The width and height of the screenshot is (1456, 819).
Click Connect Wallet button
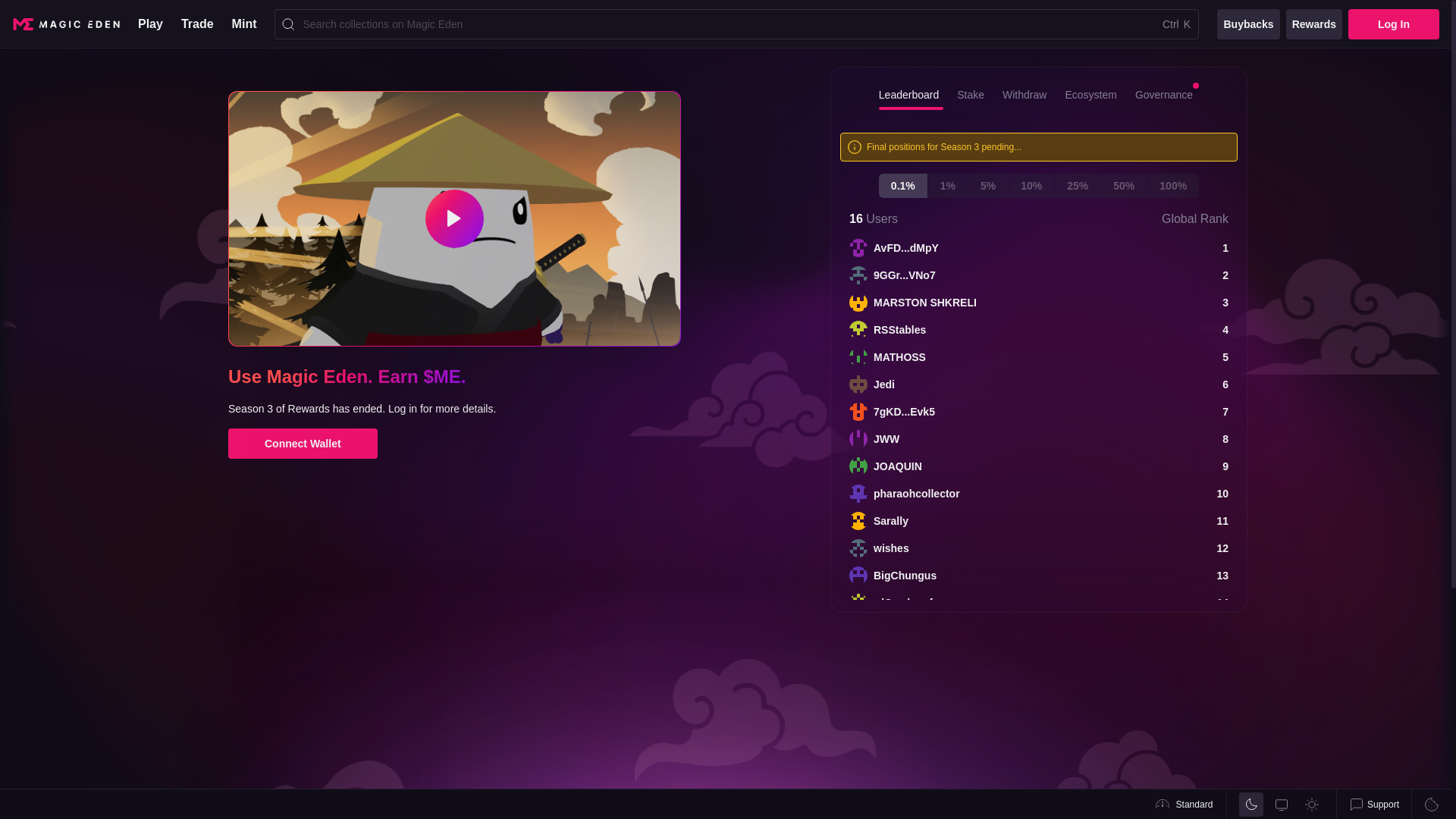point(303,444)
